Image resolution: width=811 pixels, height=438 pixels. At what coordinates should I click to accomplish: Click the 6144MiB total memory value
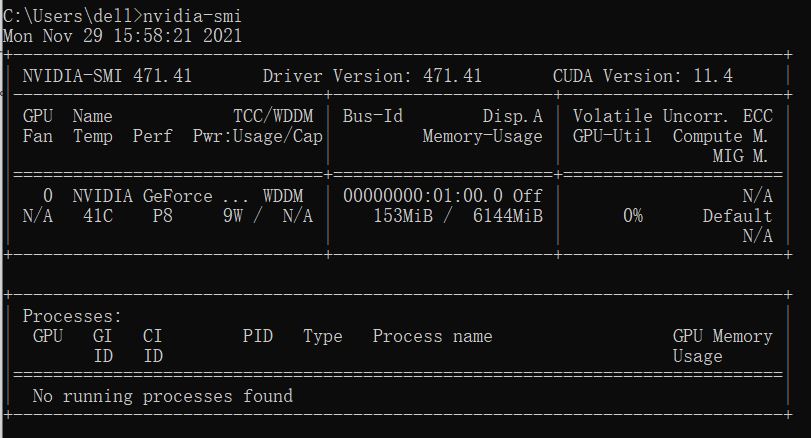(x=507, y=216)
